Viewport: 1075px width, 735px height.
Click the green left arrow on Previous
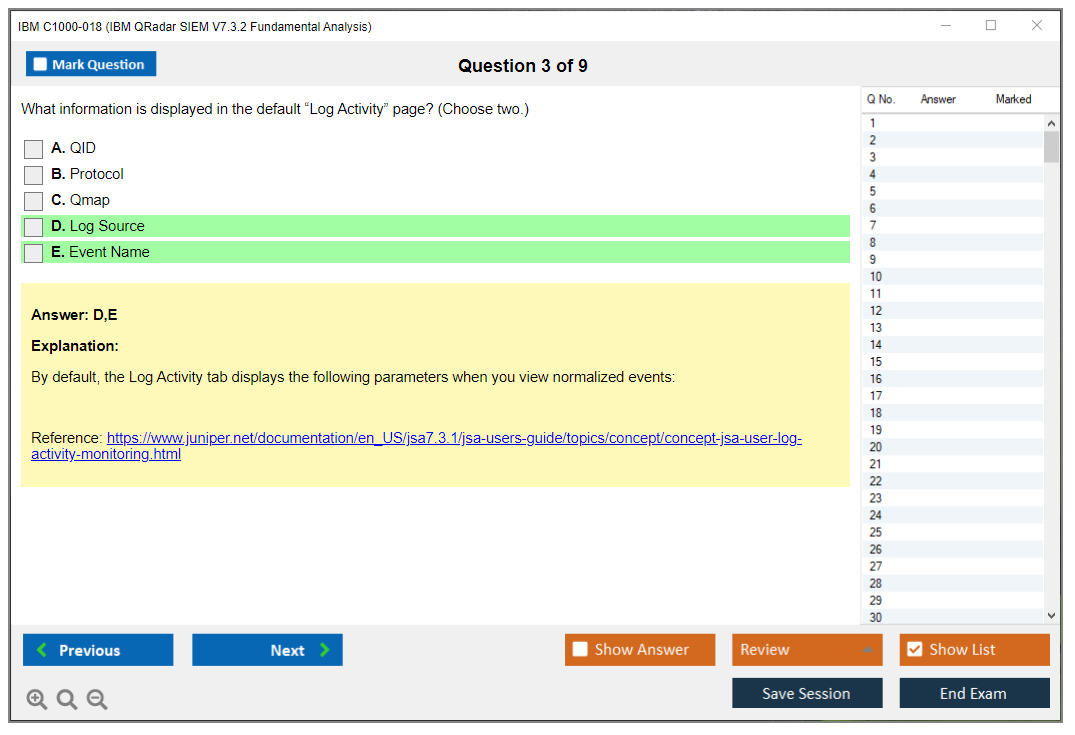click(42, 650)
